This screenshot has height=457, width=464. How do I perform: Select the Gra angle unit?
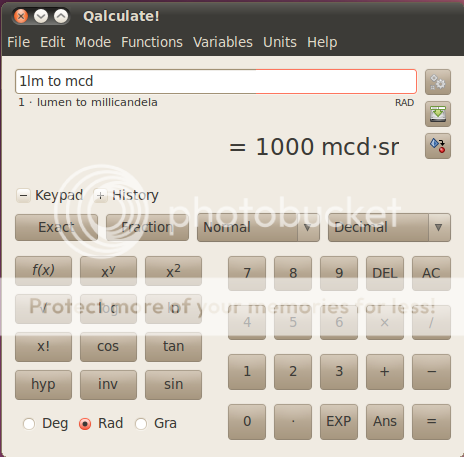pos(156,424)
